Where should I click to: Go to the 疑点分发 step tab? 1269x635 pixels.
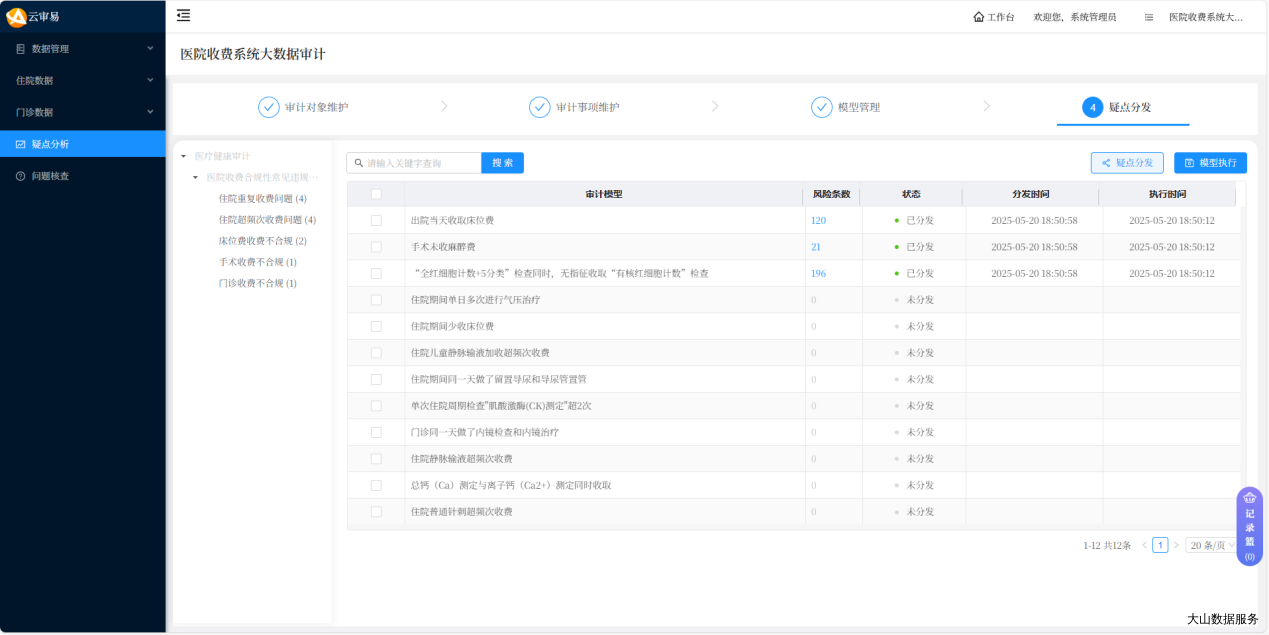[x=1122, y=107]
